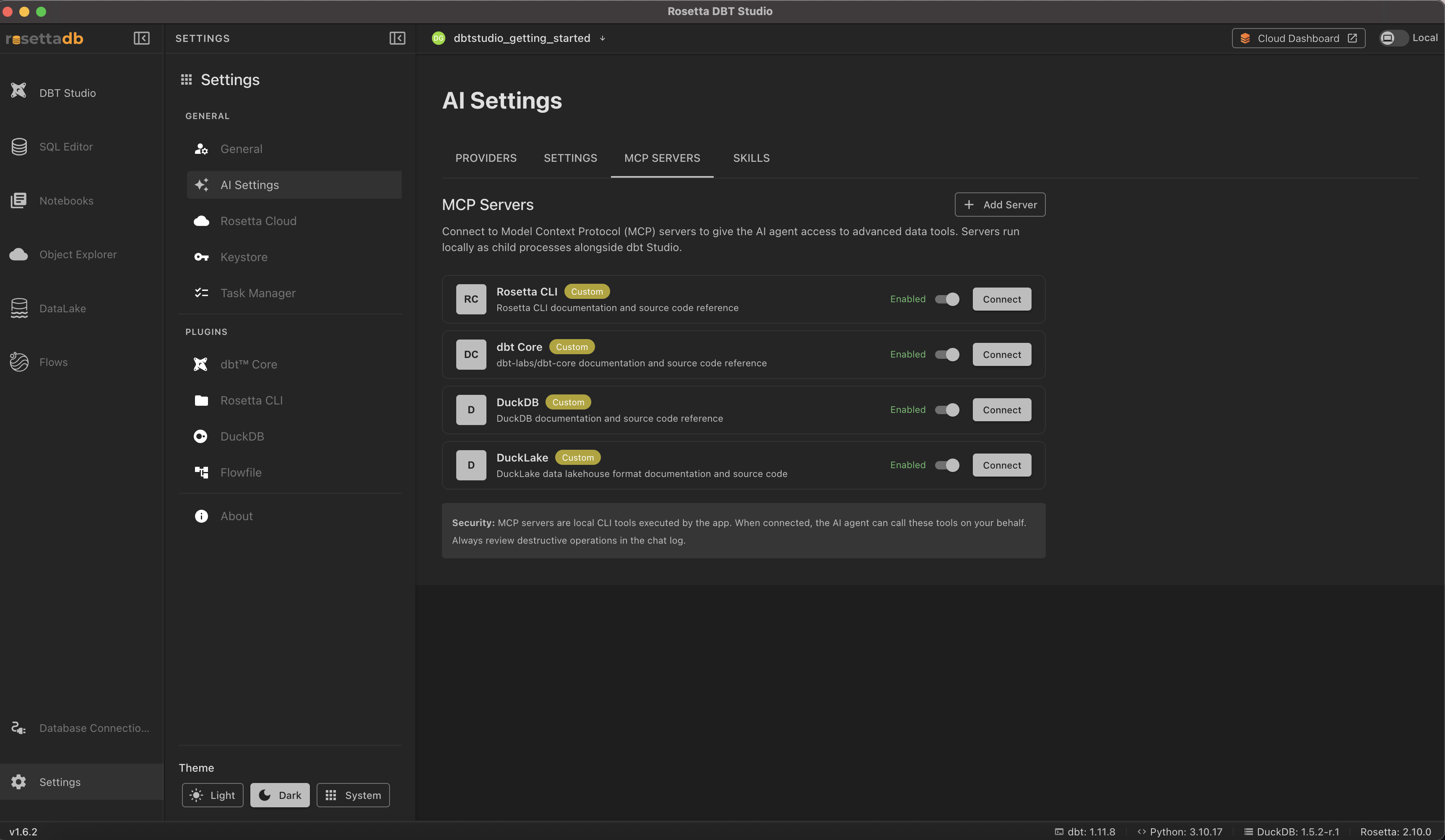1445x840 pixels.
Task: Toggle the dbt Core server enabled switch
Action: click(x=947, y=355)
